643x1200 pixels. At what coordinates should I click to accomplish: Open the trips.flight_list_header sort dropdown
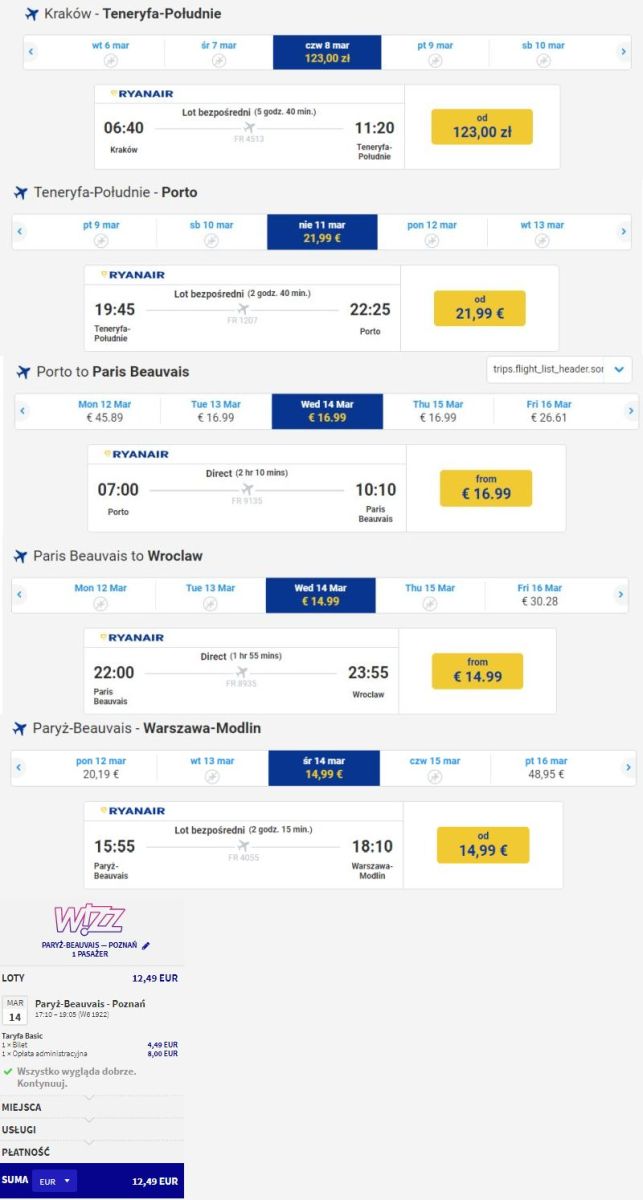559,369
